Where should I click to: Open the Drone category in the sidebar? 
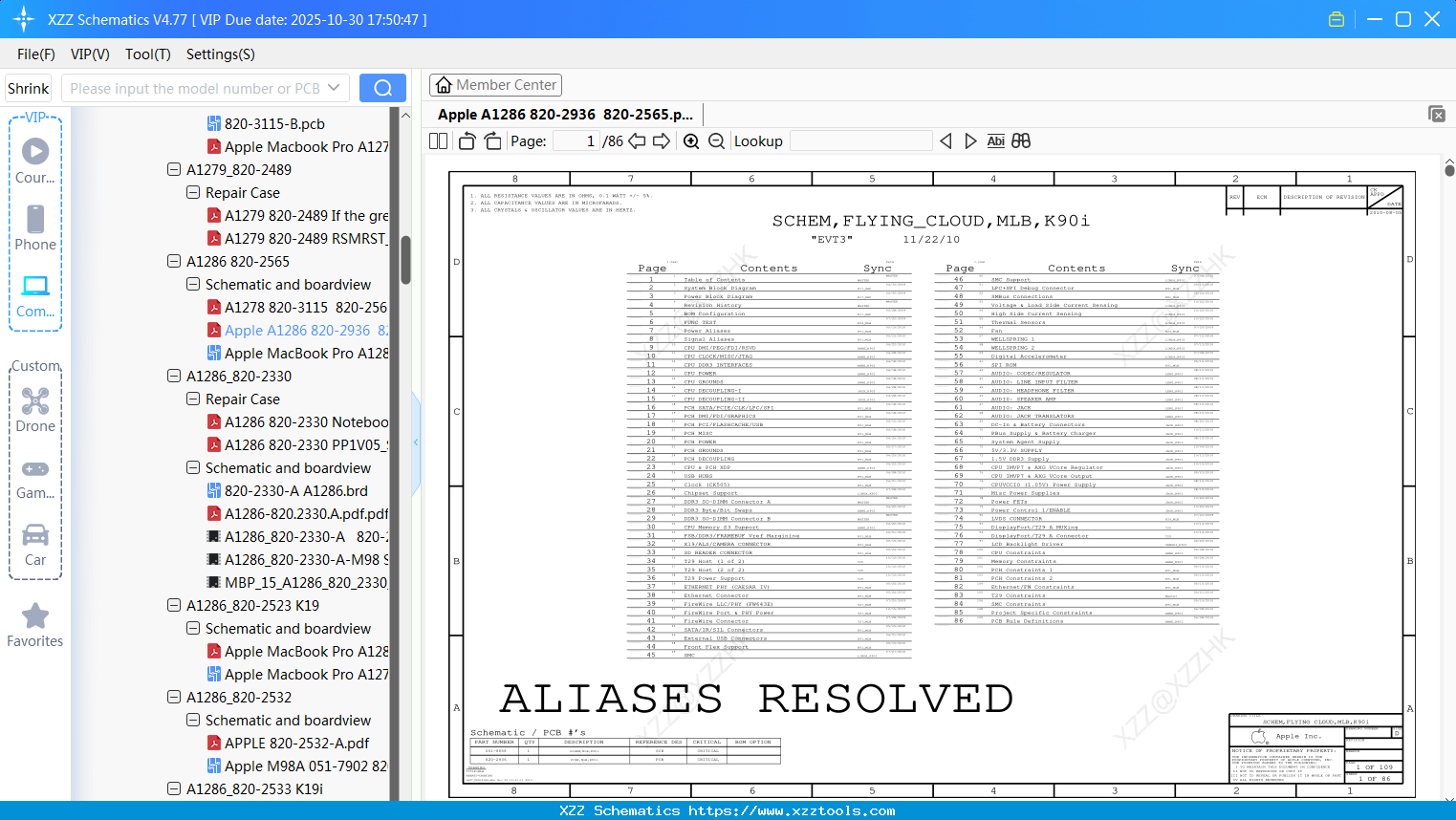(x=35, y=409)
